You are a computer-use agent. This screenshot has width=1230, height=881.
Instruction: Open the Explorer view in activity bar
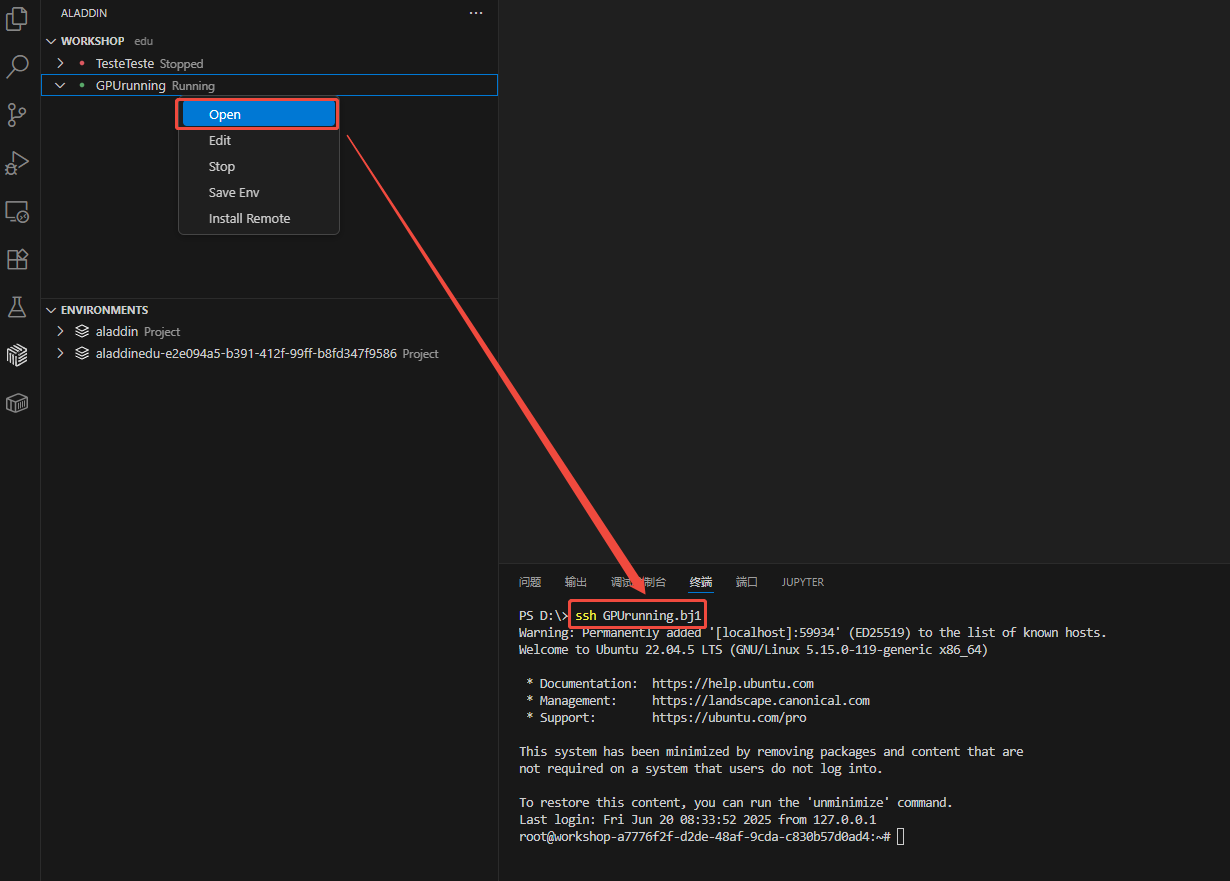pyautogui.click(x=17, y=19)
